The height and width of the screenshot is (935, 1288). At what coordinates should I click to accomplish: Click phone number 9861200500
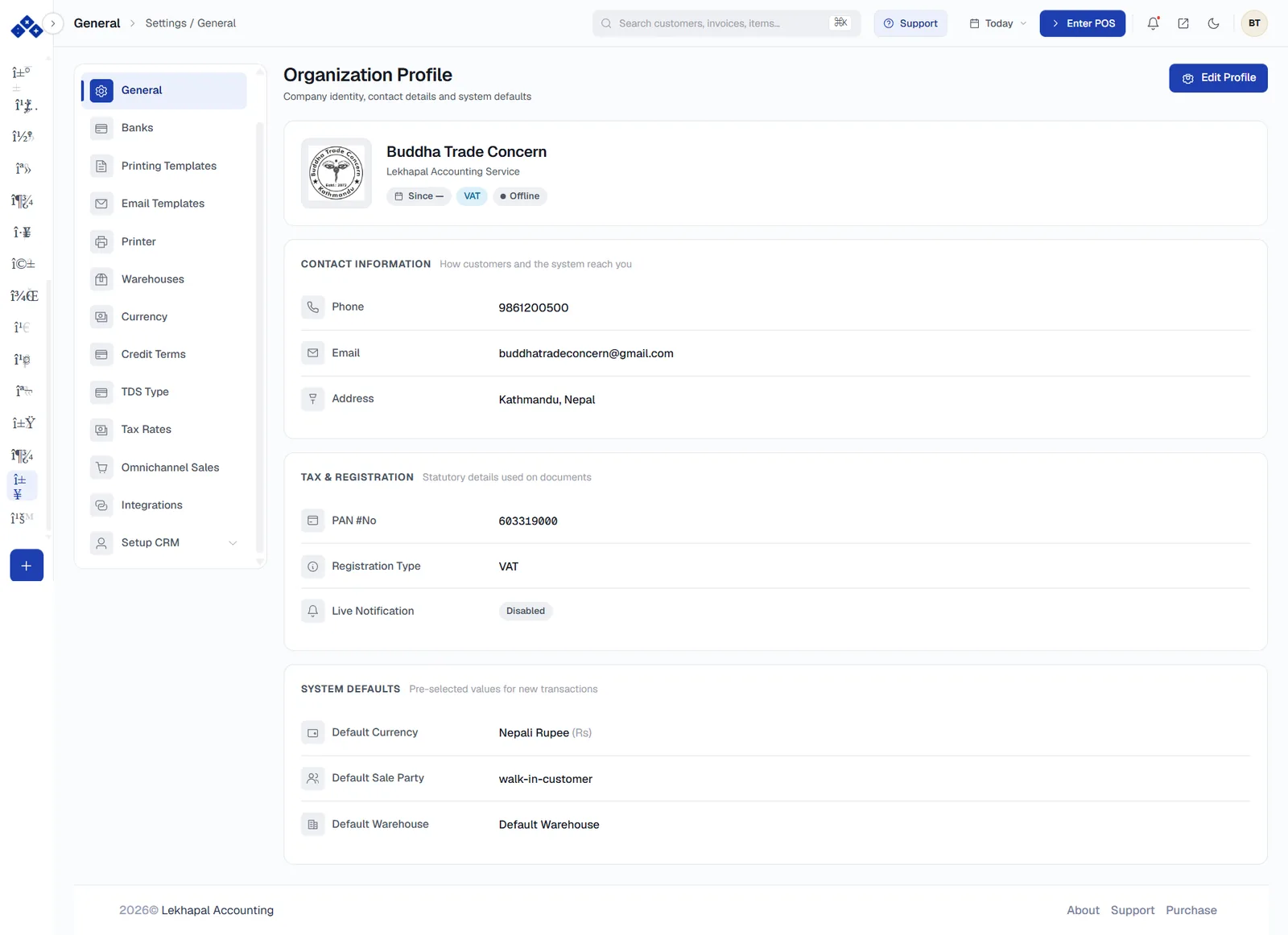534,308
